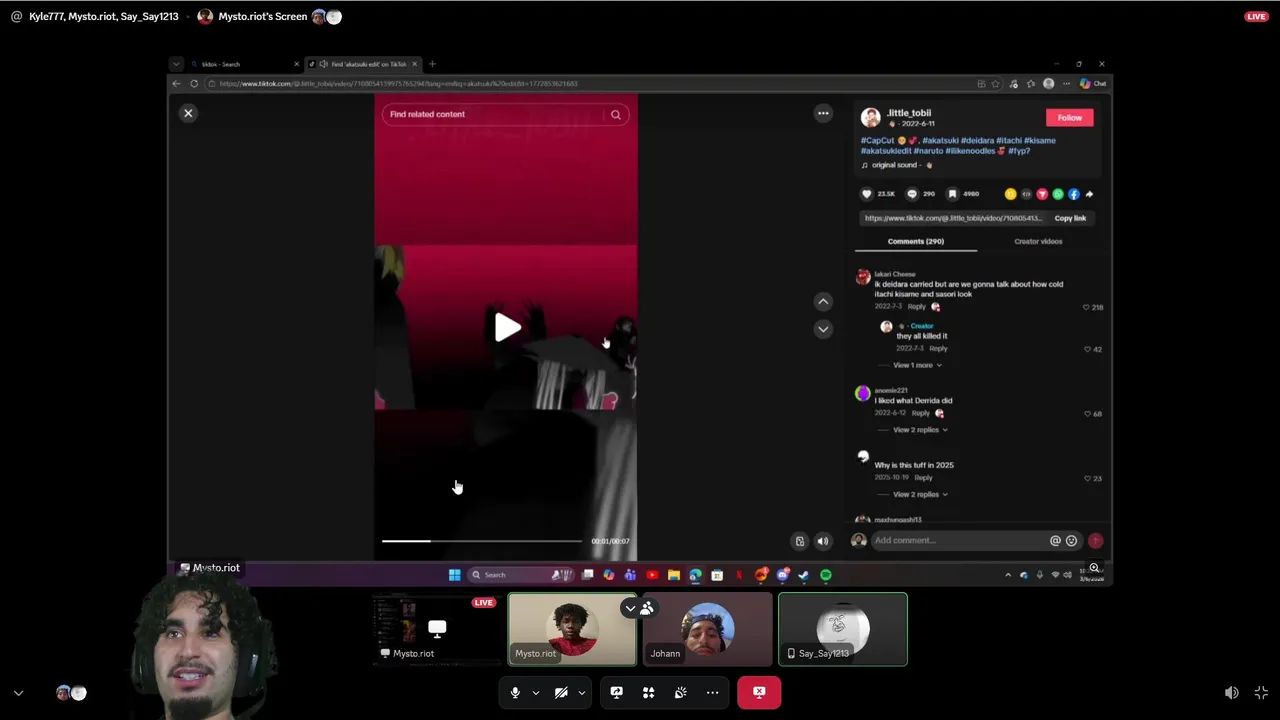Viewport: 1280px width, 720px height.
Task: Share the video to WhatsApp
Action: (x=1058, y=194)
